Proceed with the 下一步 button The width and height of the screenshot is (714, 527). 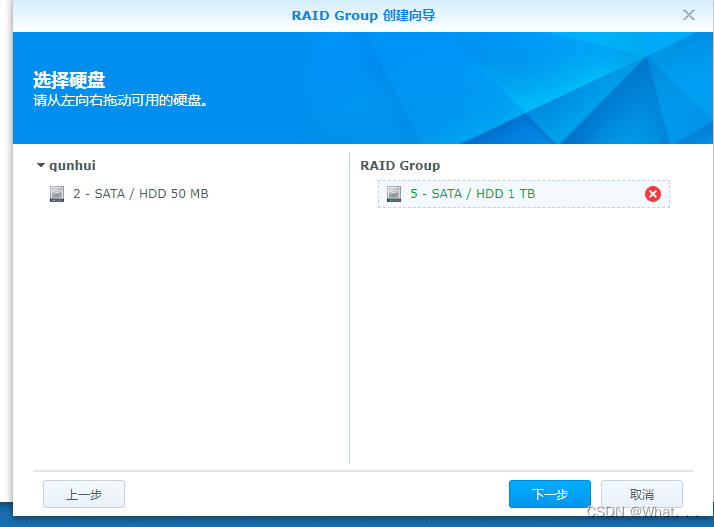pos(550,494)
